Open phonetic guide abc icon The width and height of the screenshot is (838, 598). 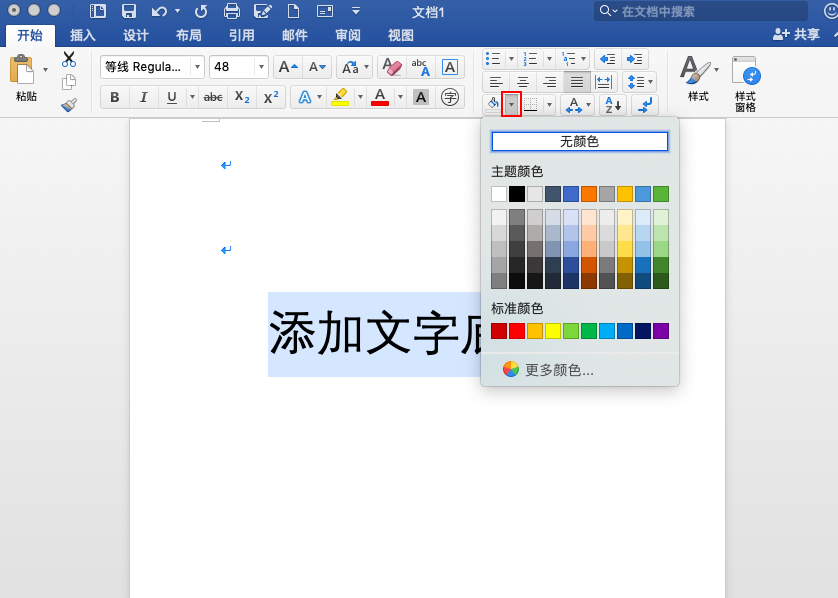421,67
